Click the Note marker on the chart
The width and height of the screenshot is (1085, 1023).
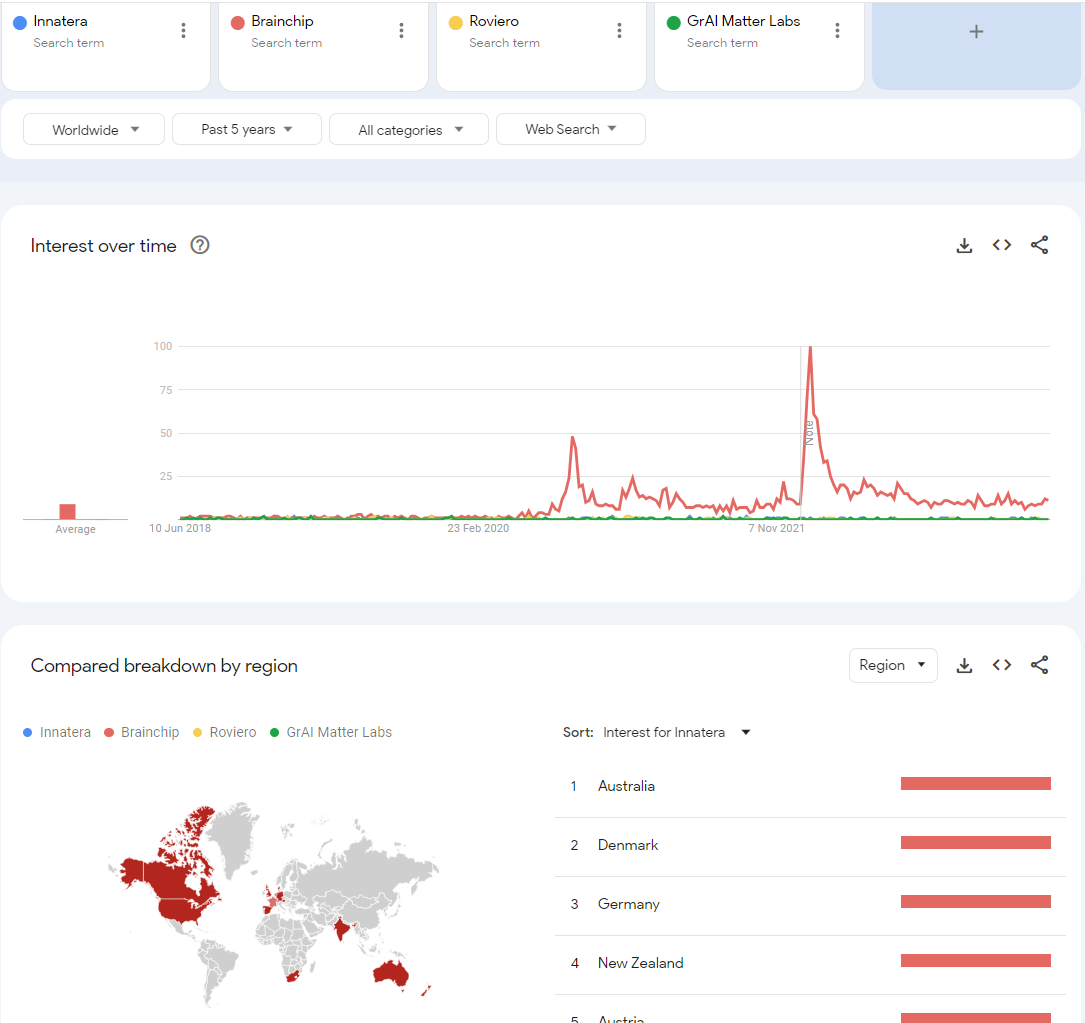point(808,433)
